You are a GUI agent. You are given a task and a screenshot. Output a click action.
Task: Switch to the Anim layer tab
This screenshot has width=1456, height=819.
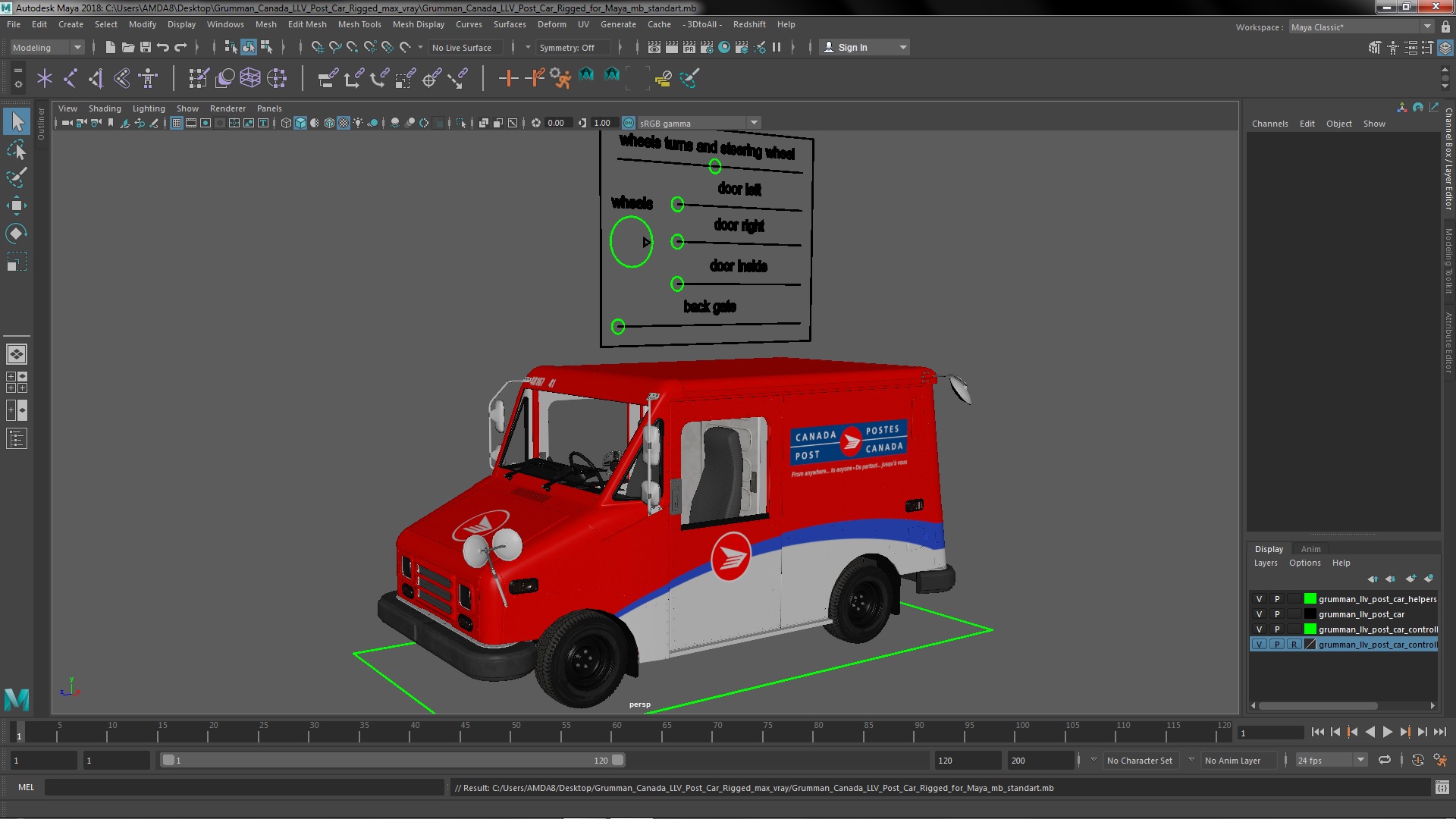click(x=1310, y=549)
